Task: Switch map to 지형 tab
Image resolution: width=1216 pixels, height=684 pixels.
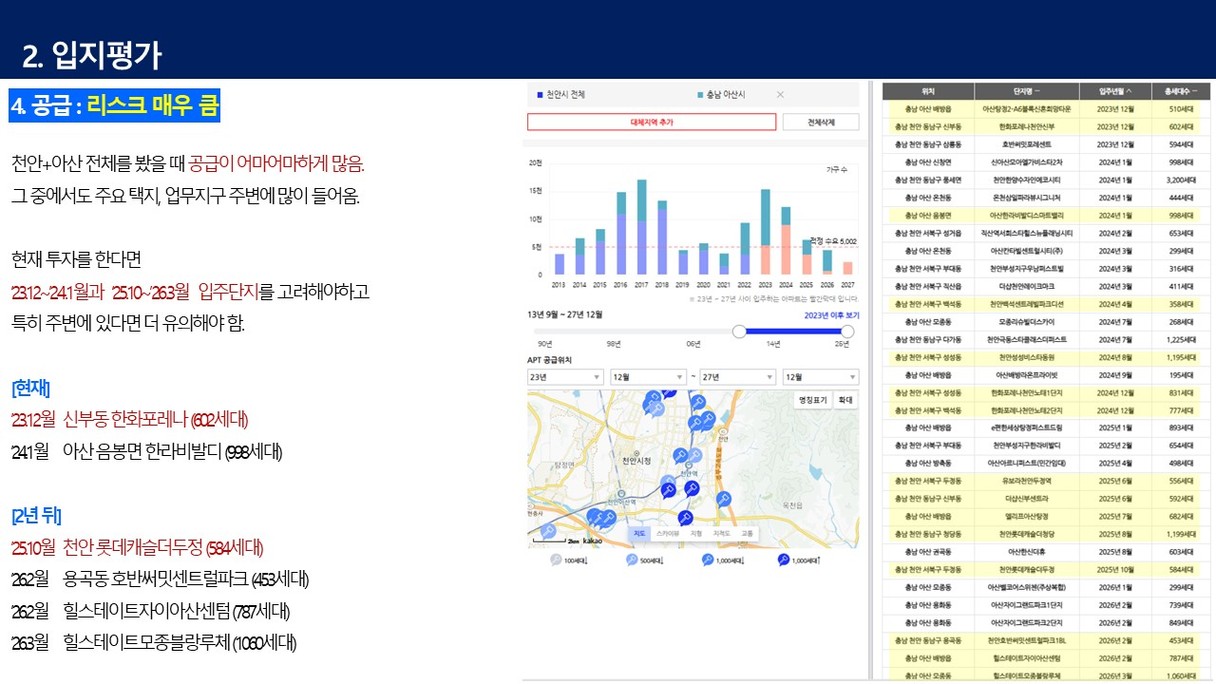Action: click(x=696, y=534)
